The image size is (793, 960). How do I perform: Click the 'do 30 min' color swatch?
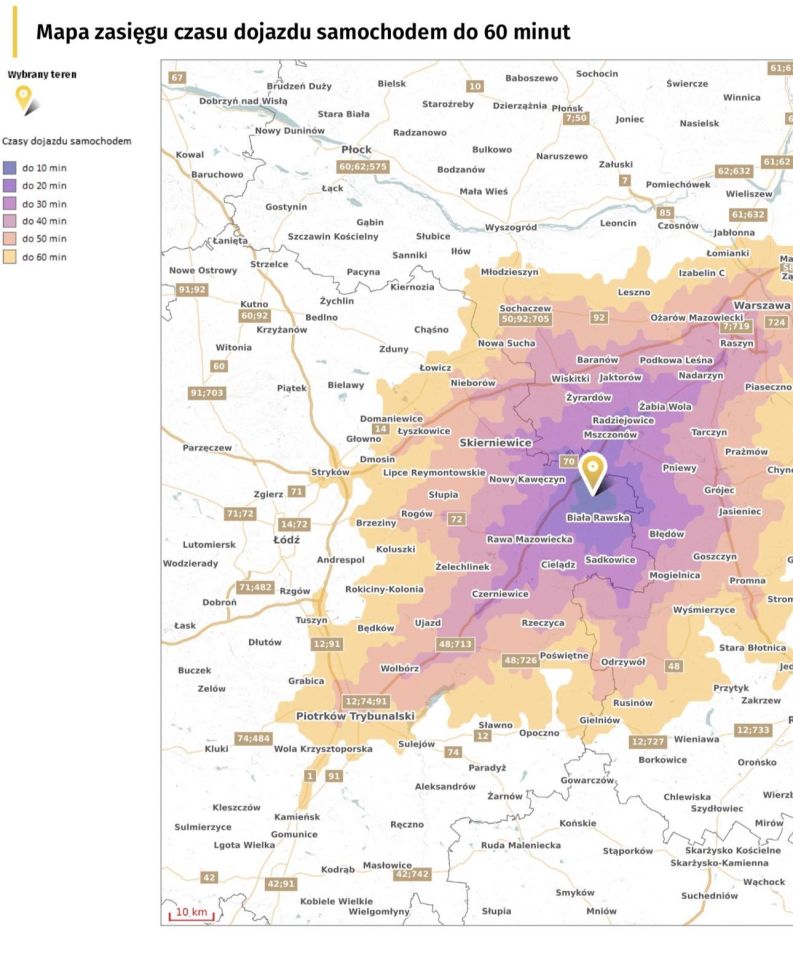(x=10, y=203)
